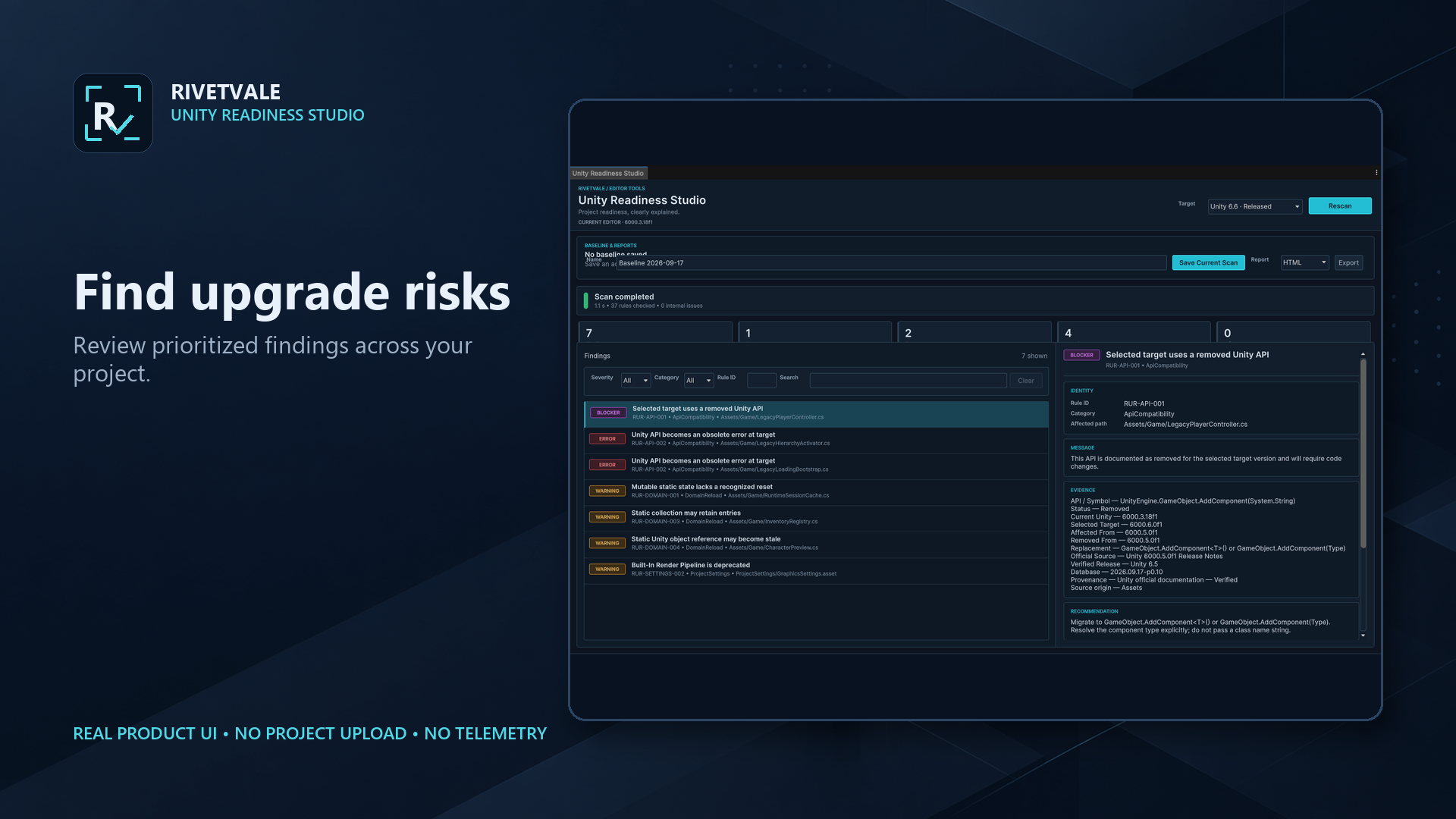Click the affected path LegacyPlayerController.cs value
This screenshot has width=1456, height=819.
click(1185, 425)
